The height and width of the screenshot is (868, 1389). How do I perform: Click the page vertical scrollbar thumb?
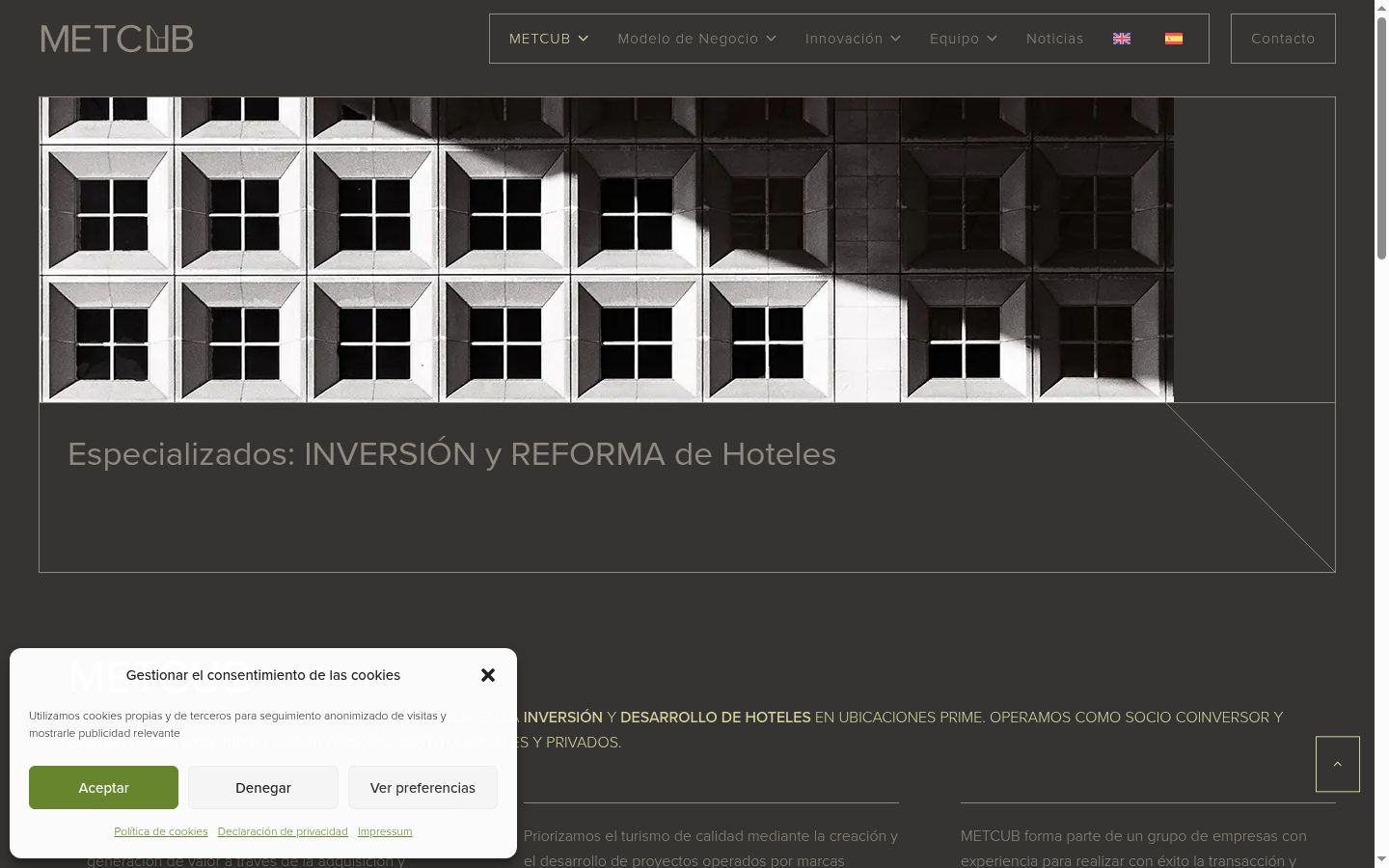pos(1381,138)
